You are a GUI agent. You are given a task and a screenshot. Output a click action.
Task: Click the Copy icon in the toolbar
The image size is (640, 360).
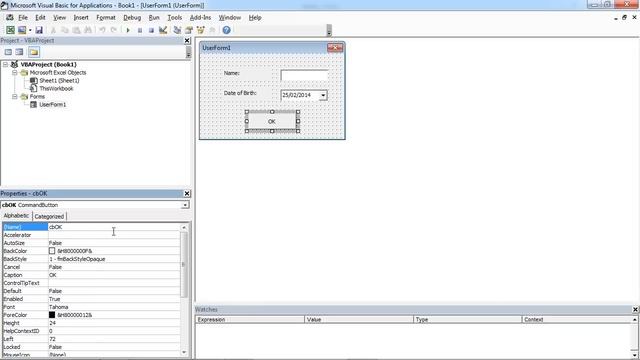(x=64, y=30)
